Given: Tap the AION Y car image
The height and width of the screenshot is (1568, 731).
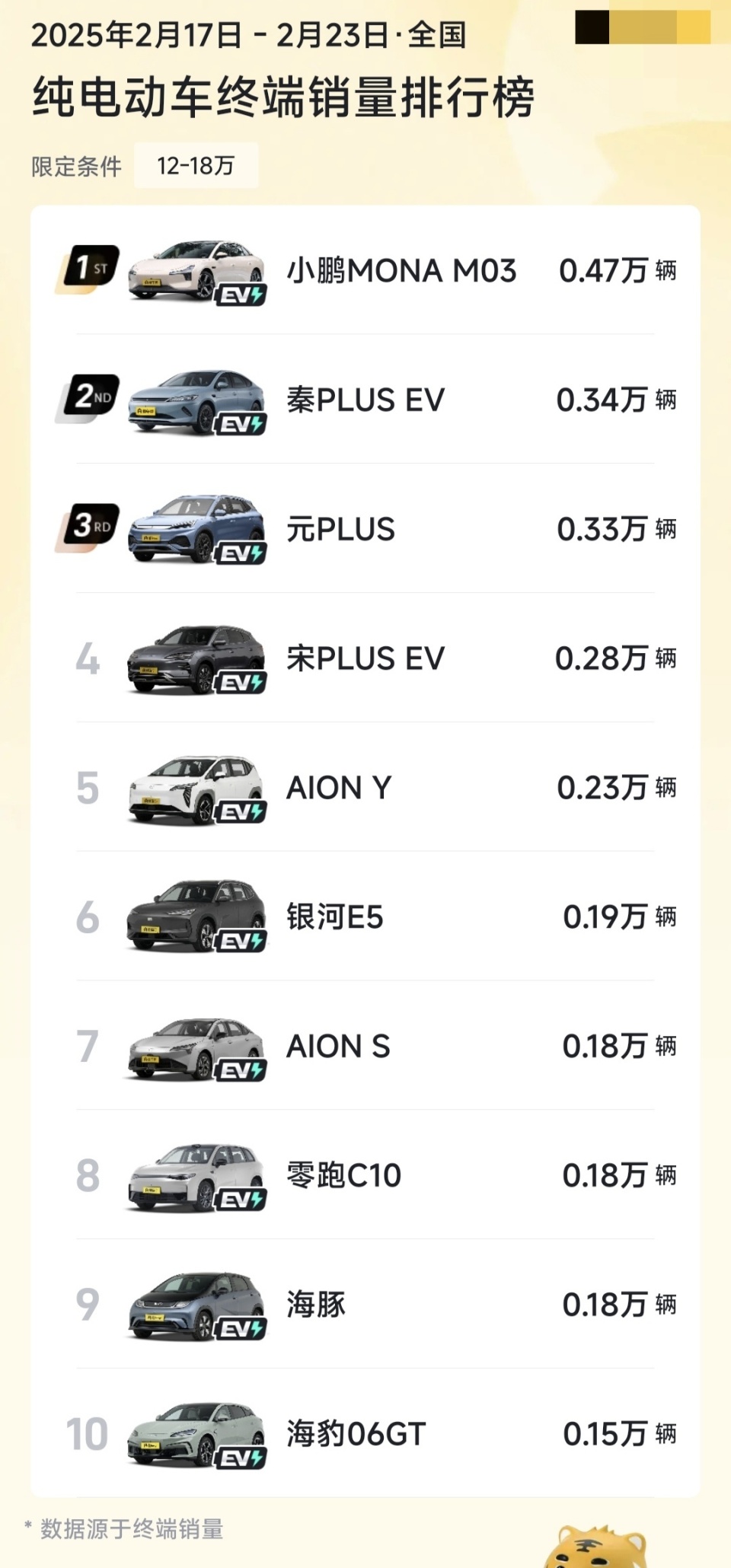Looking at the screenshot, I should [x=194, y=788].
